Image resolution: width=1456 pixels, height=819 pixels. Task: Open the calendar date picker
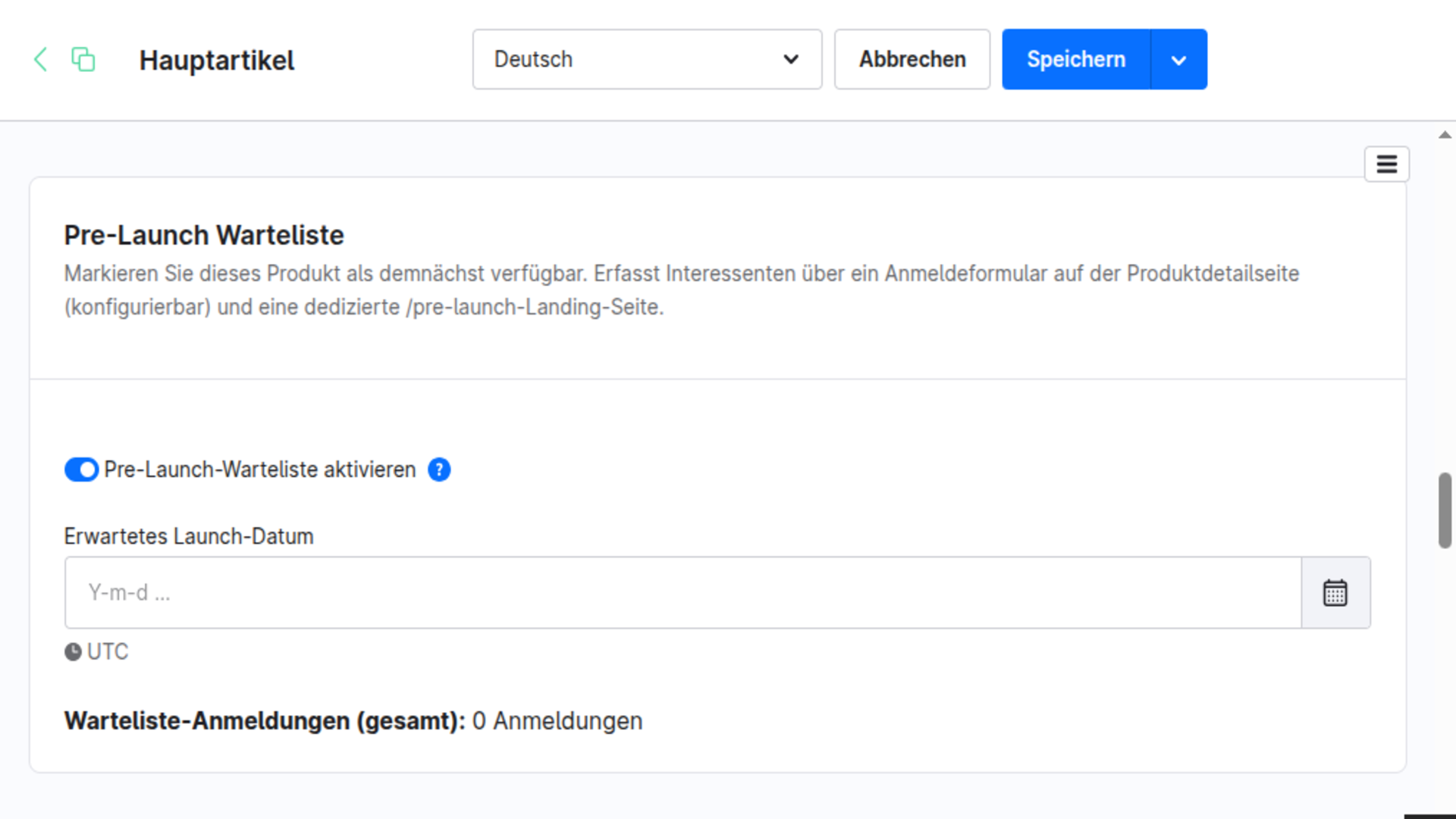[x=1335, y=592]
